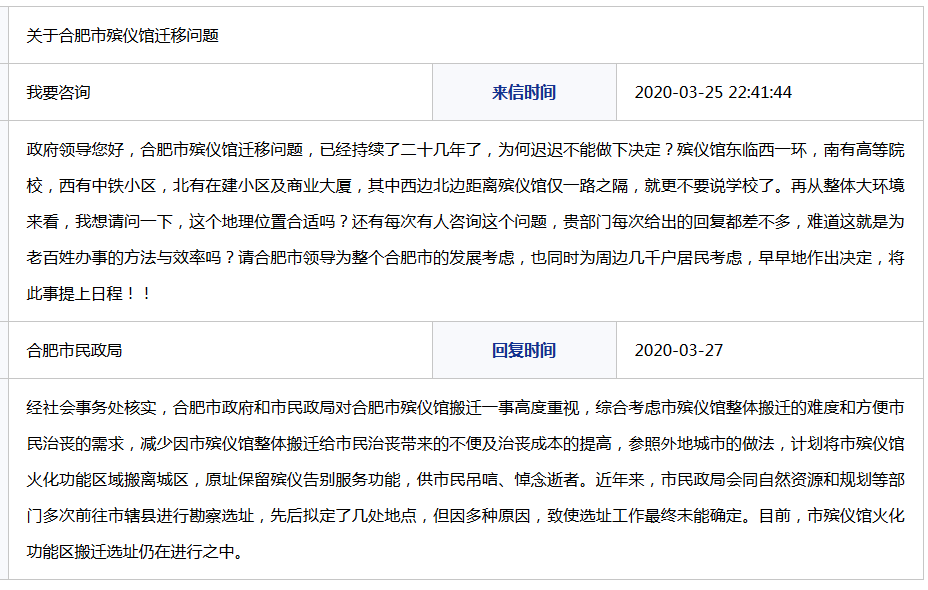Click the 我要咨询 cell
Screen dimensions: 928x590
pyautogui.click(x=220, y=92)
